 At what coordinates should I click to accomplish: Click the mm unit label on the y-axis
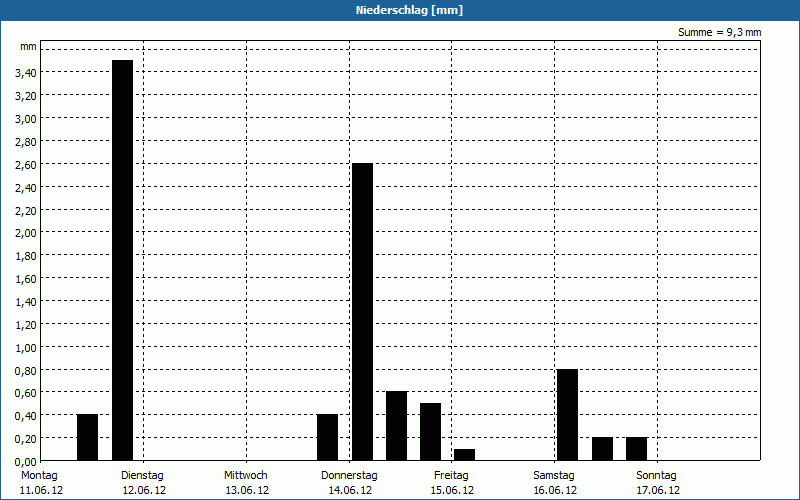(x=28, y=47)
